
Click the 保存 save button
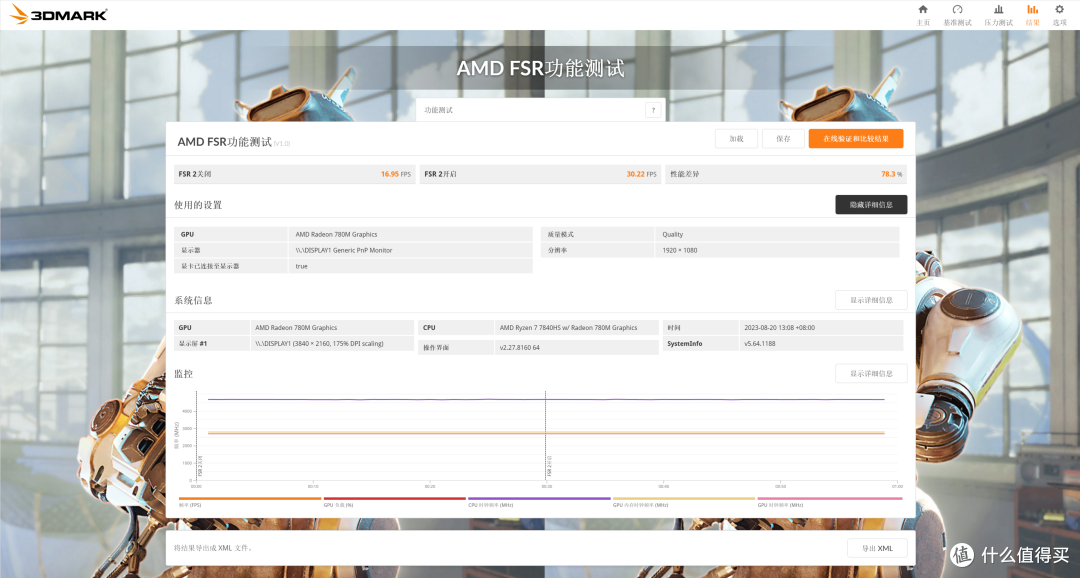pyautogui.click(x=783, y=139)
